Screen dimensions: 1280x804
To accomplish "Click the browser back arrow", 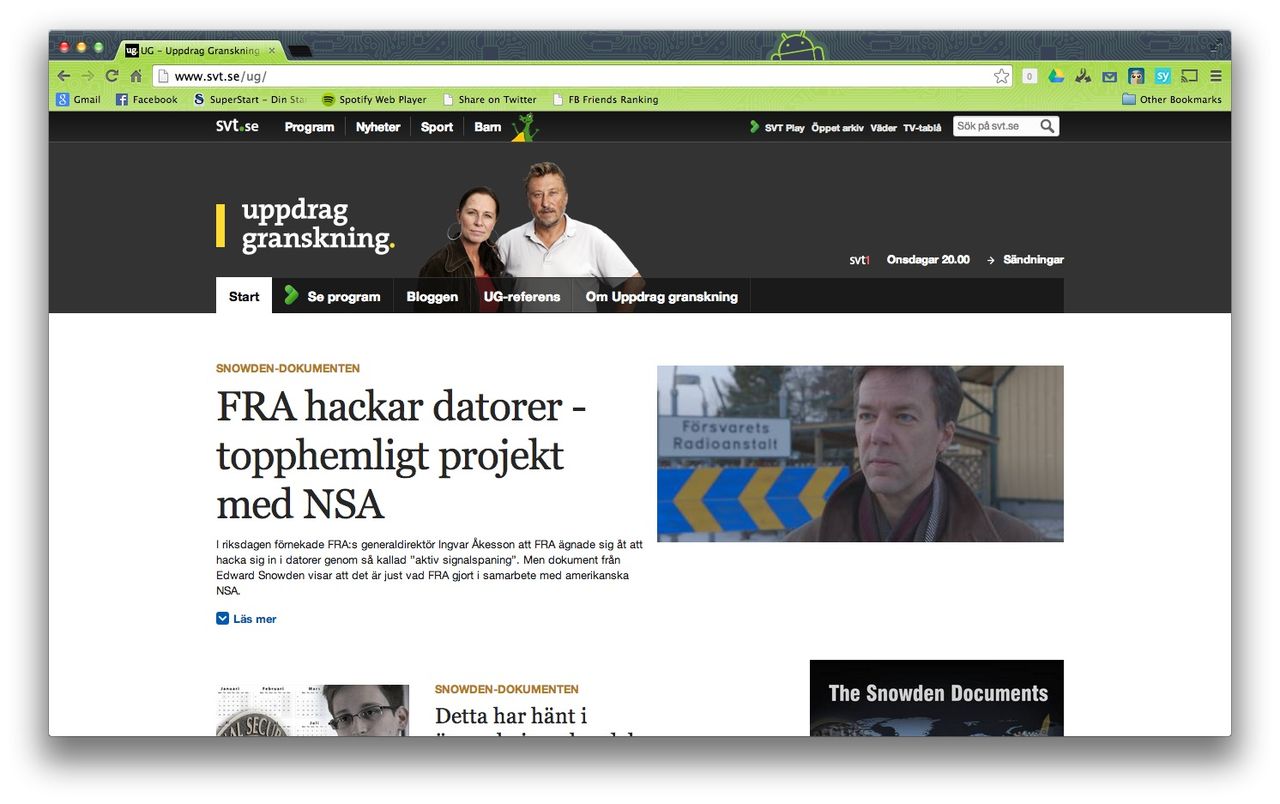I will coord(64,76).
